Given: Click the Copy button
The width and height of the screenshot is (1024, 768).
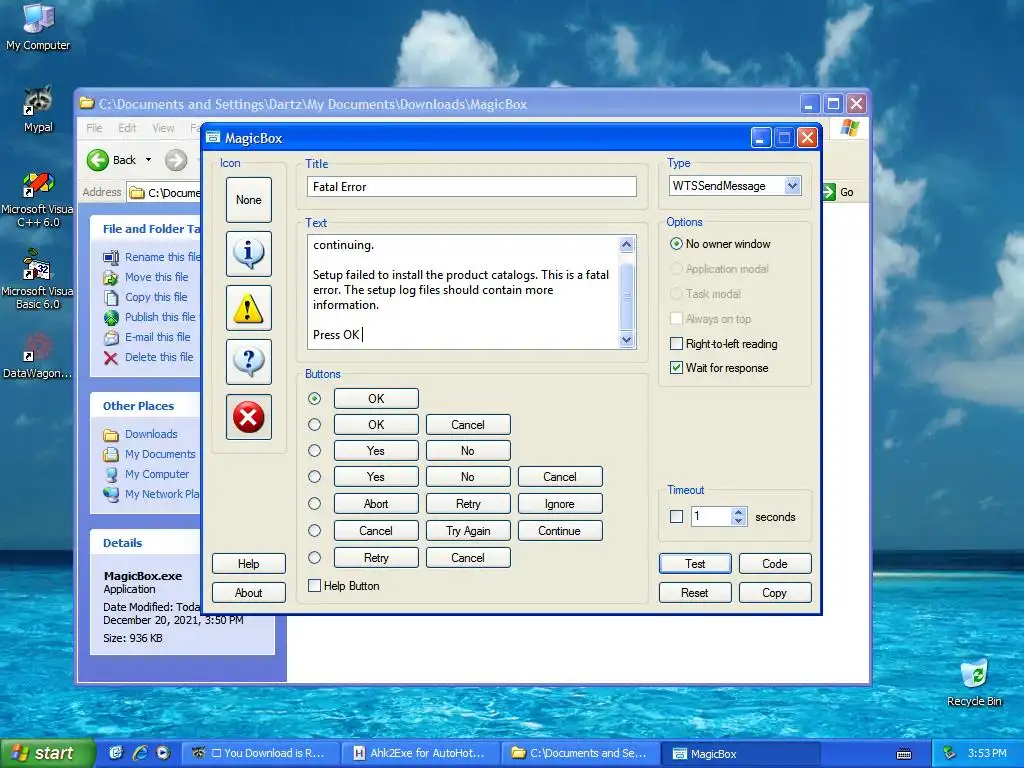Looking at the screenshot, I should [775, 592].
